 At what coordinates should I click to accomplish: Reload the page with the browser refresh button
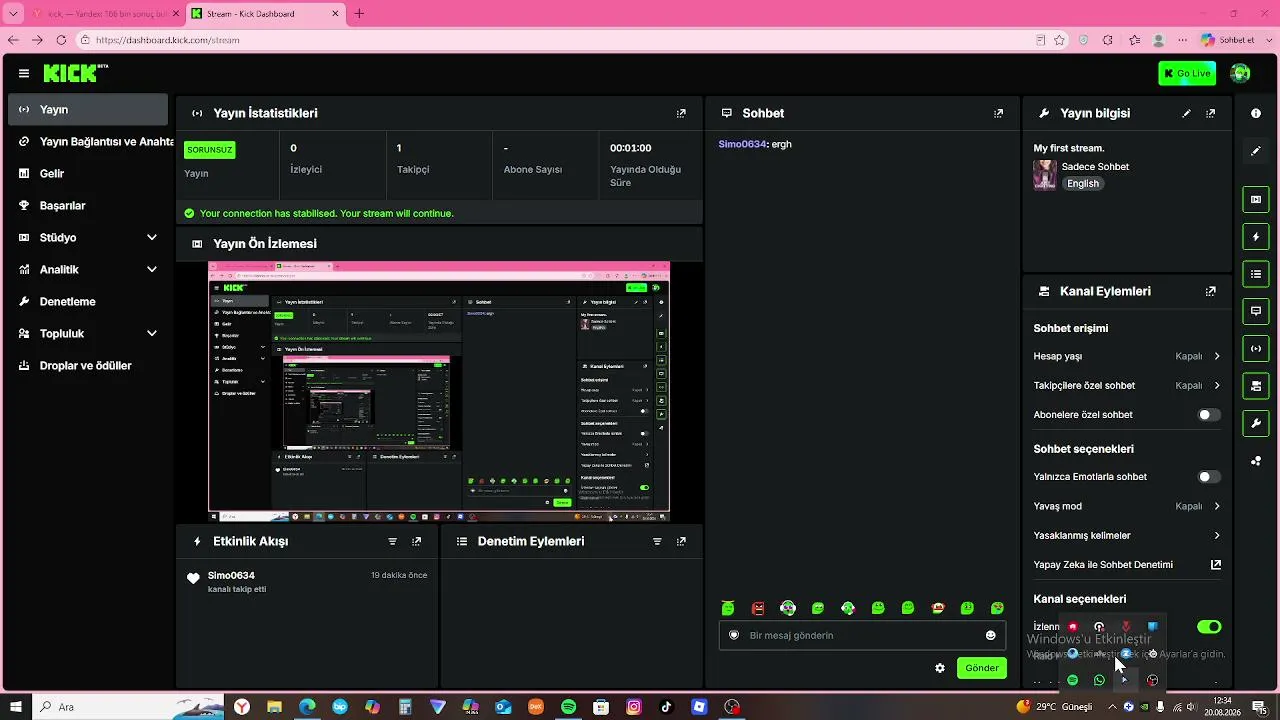(x=61, y=40)
